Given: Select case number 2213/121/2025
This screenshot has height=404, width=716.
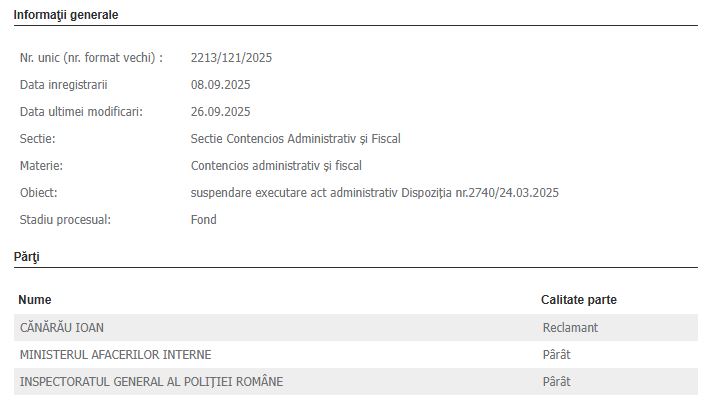Looking at the screenshot, I should click(x=231, y=58).
